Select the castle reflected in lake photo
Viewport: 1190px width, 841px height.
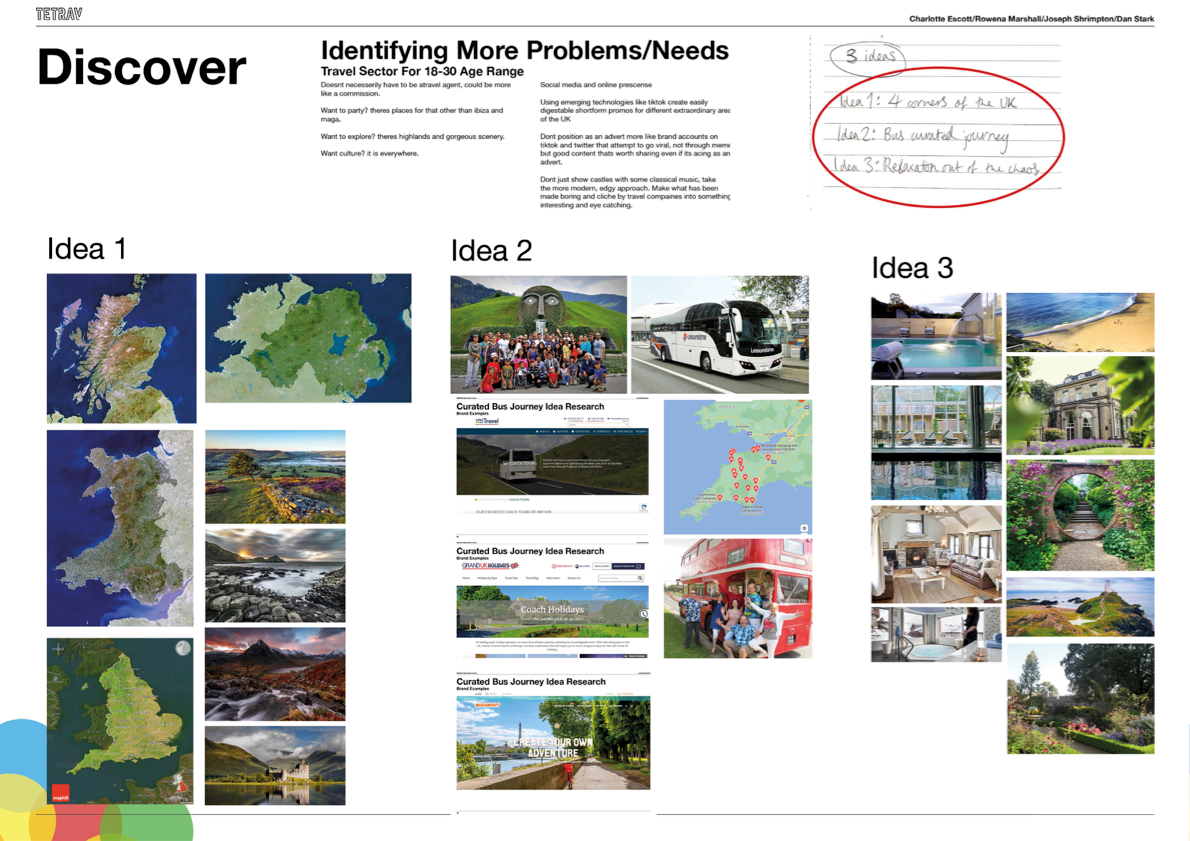pyautogui.click(x=275, y=765)
